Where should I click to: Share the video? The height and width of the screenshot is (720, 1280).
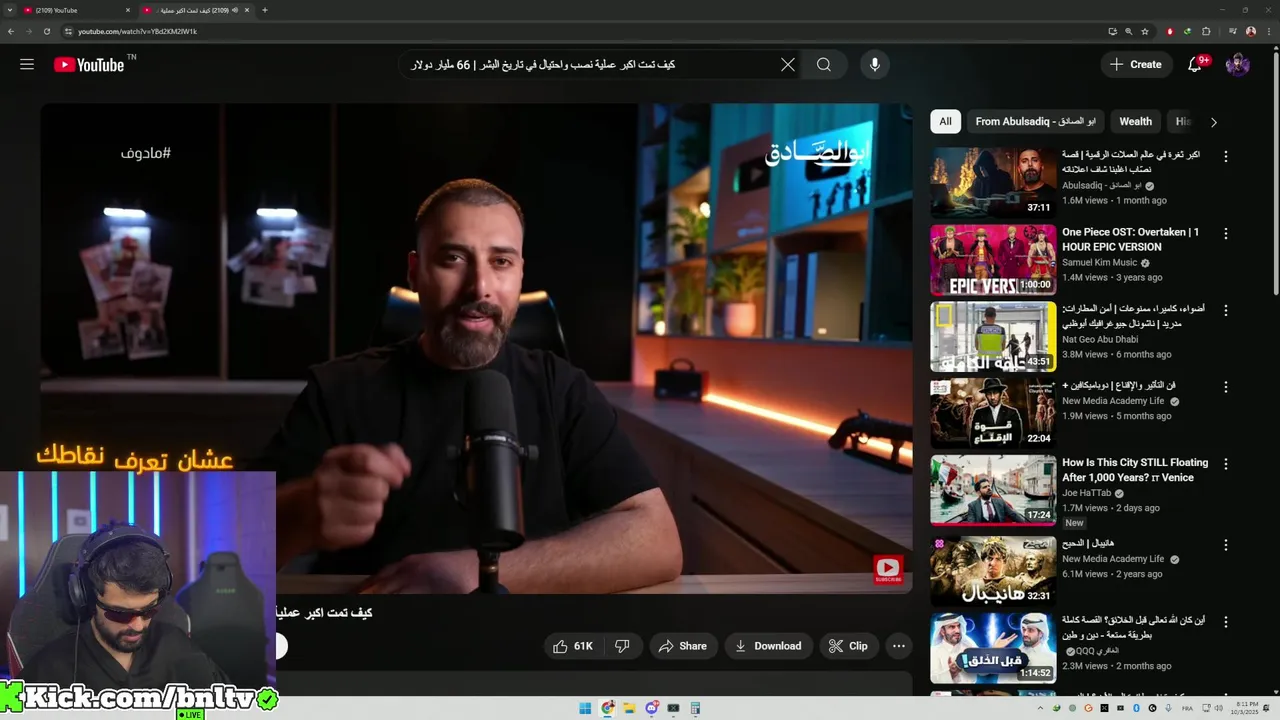click(x=682, y=646)
